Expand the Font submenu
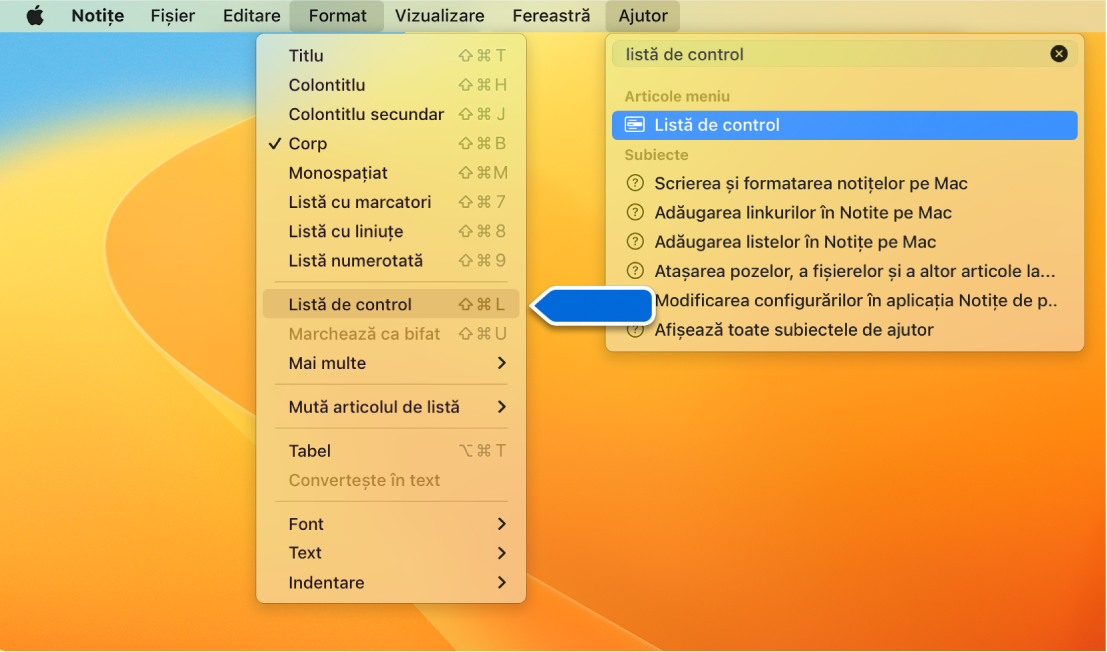 click(x=391, y=524)
